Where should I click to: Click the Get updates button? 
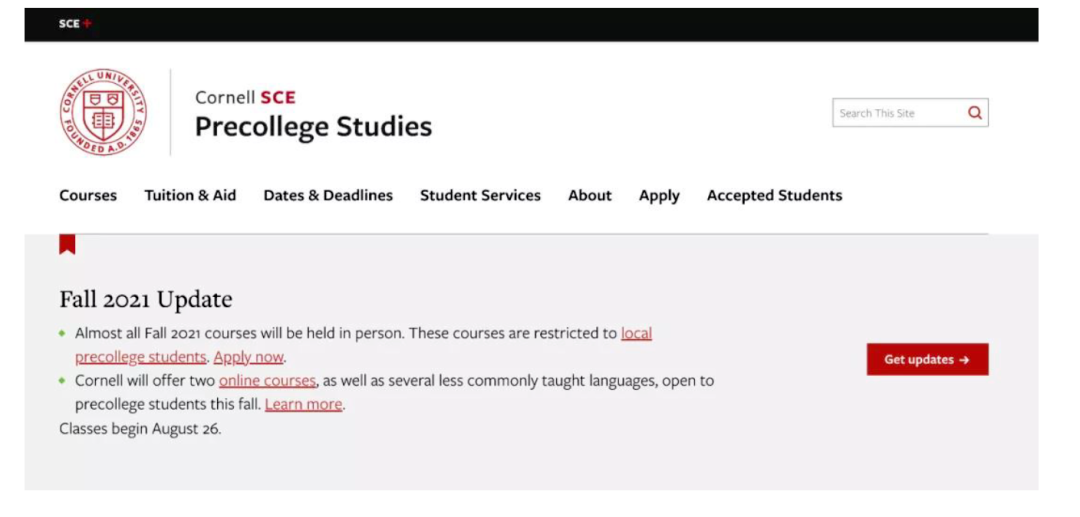927,359
